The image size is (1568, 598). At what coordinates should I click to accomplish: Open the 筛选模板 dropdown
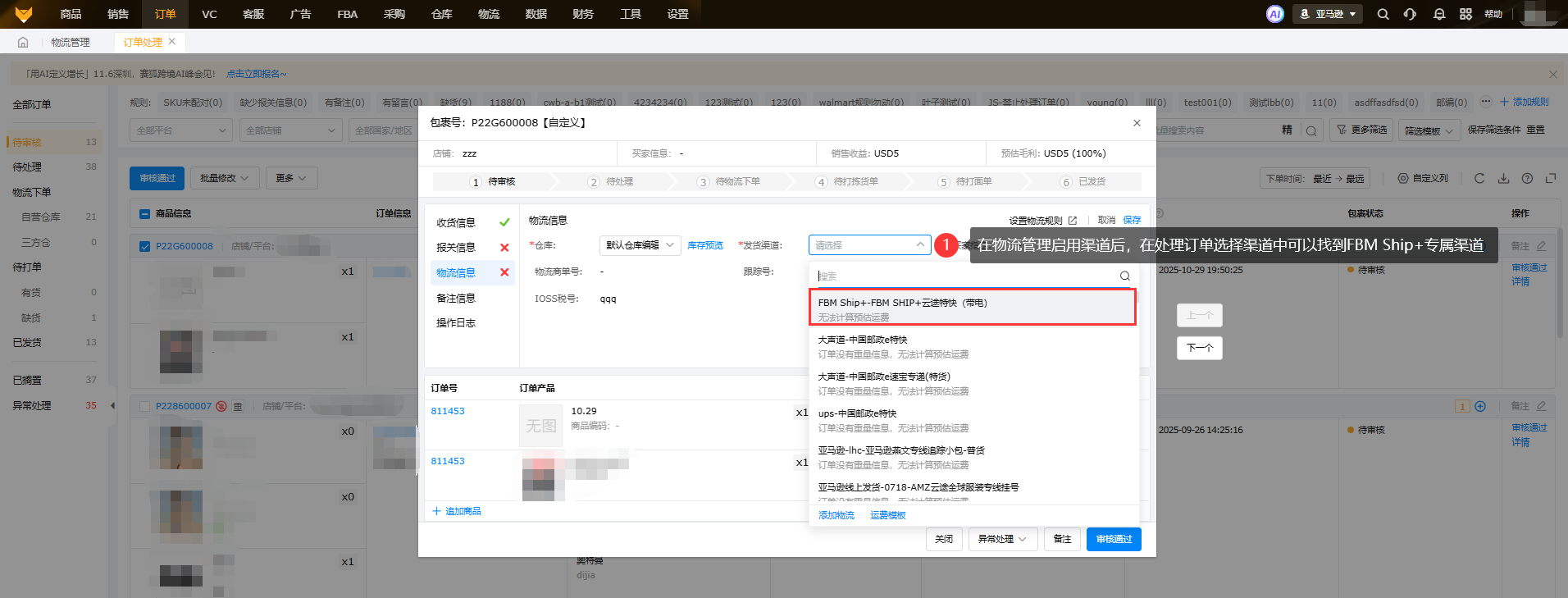[1429, 130]
